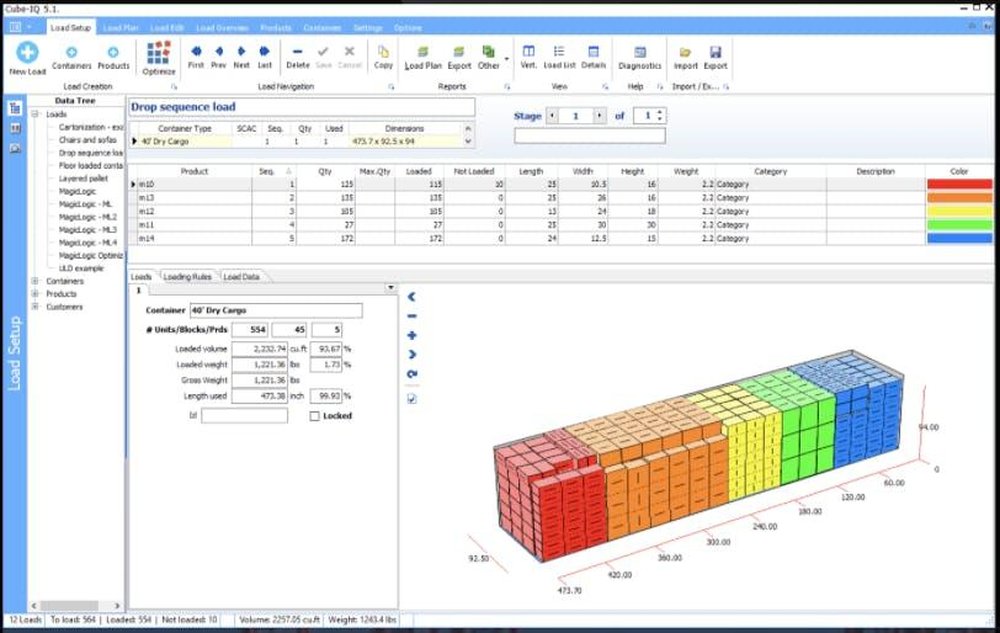Screen dimensions: 1000x633
Task: Switch to the Loading Rules tab
Action: click(x=187, y=277)
